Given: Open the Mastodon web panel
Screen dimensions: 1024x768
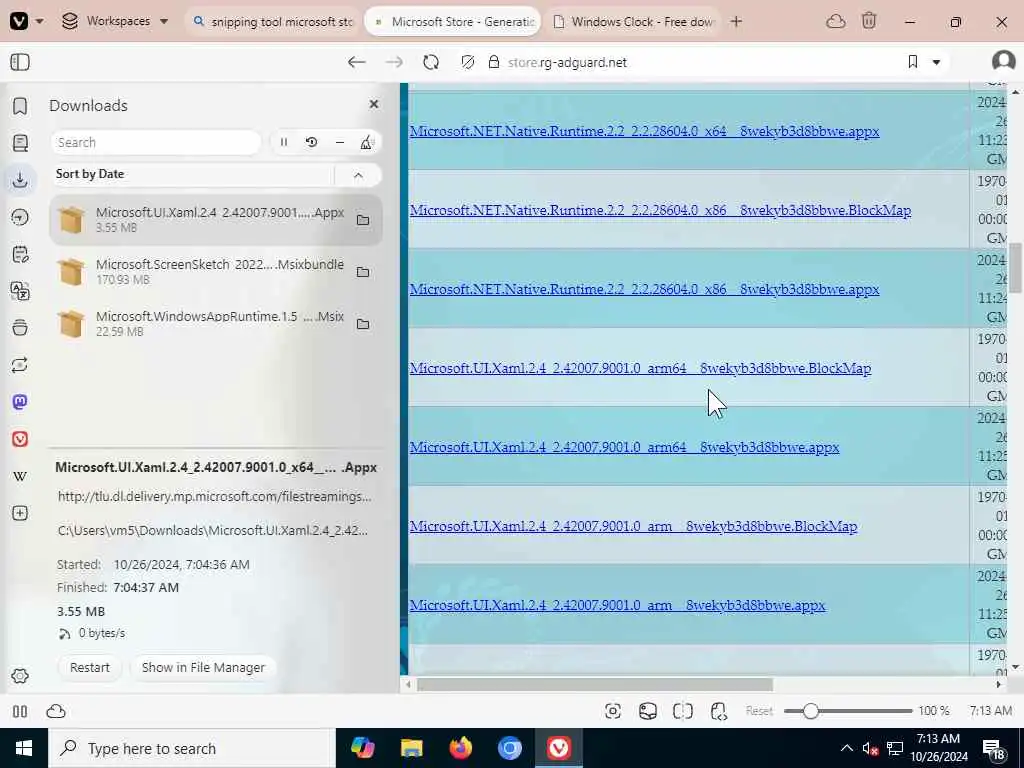Looking at the screenshot, I should (x=20, y=402).
